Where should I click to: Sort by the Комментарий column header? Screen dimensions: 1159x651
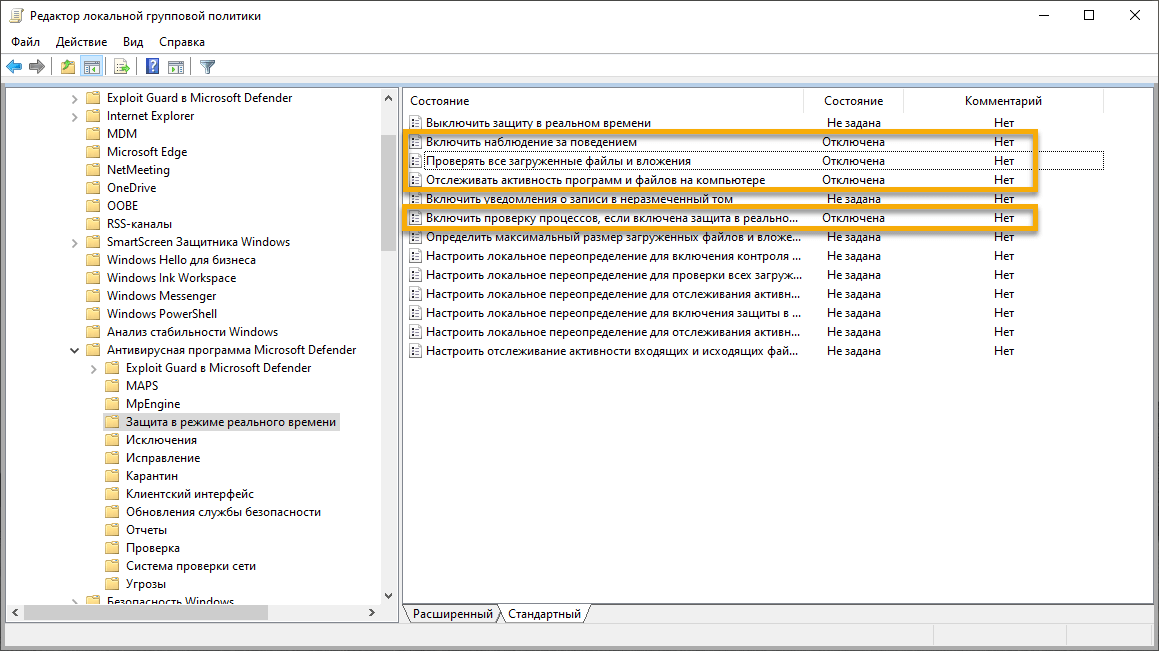(x=1002, y=100)
